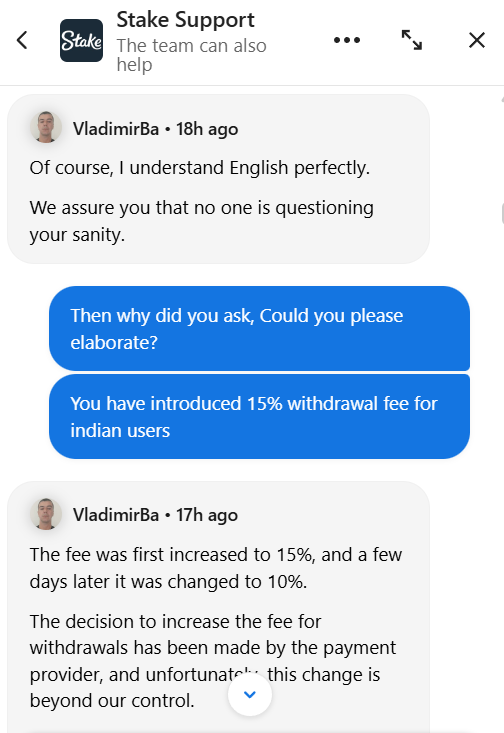
Task: Click the 'questioning your sanity' paragraph
Action: click(x=202, y=221)
